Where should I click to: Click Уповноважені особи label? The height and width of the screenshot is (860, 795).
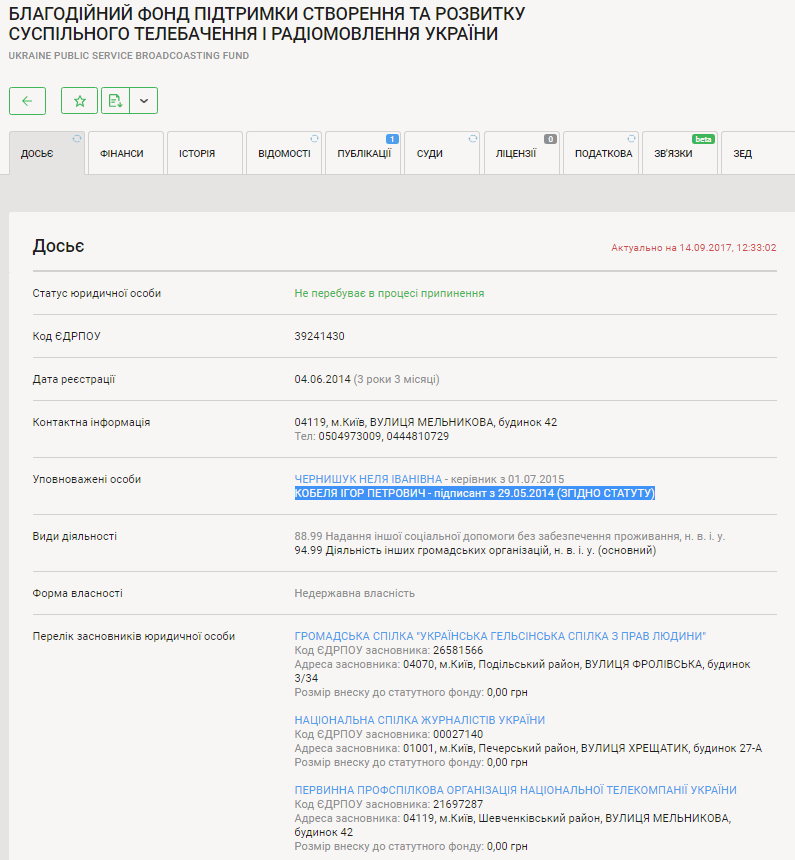pos(87,479)
